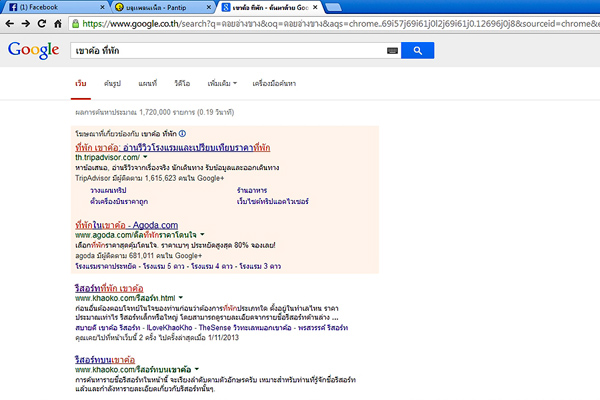Click the ad info icon beside the ads heading
The image size is (600, 400).
[183, 134]
